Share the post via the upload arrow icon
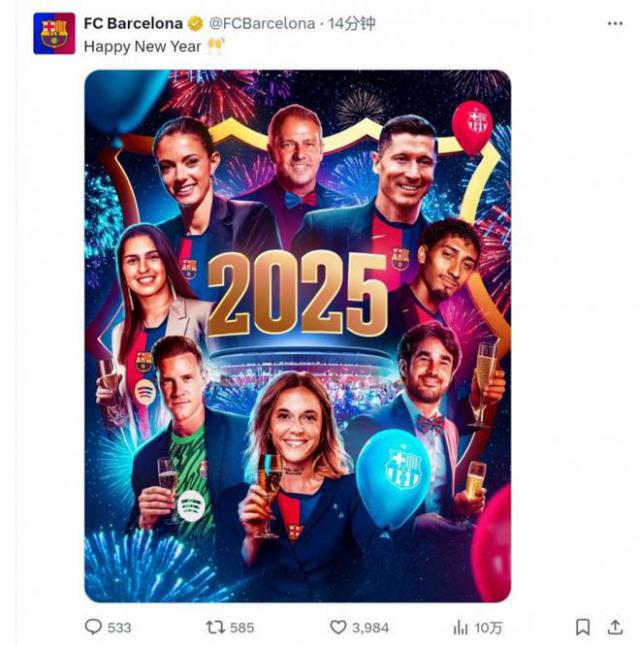Viewport: 640px width, 646px height. [614, 627]
